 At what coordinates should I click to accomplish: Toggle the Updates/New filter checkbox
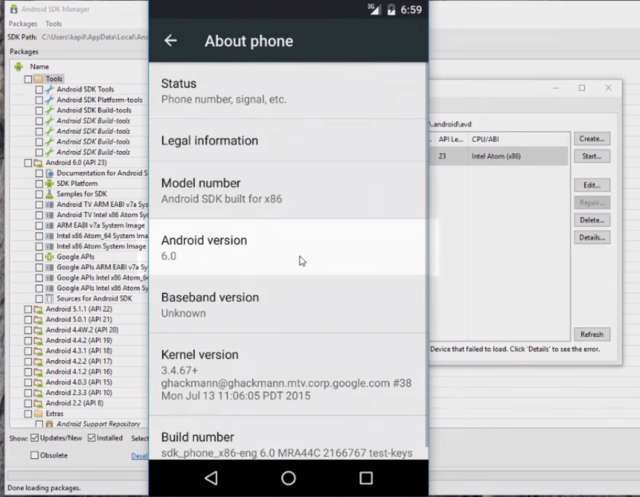(34, 438)
